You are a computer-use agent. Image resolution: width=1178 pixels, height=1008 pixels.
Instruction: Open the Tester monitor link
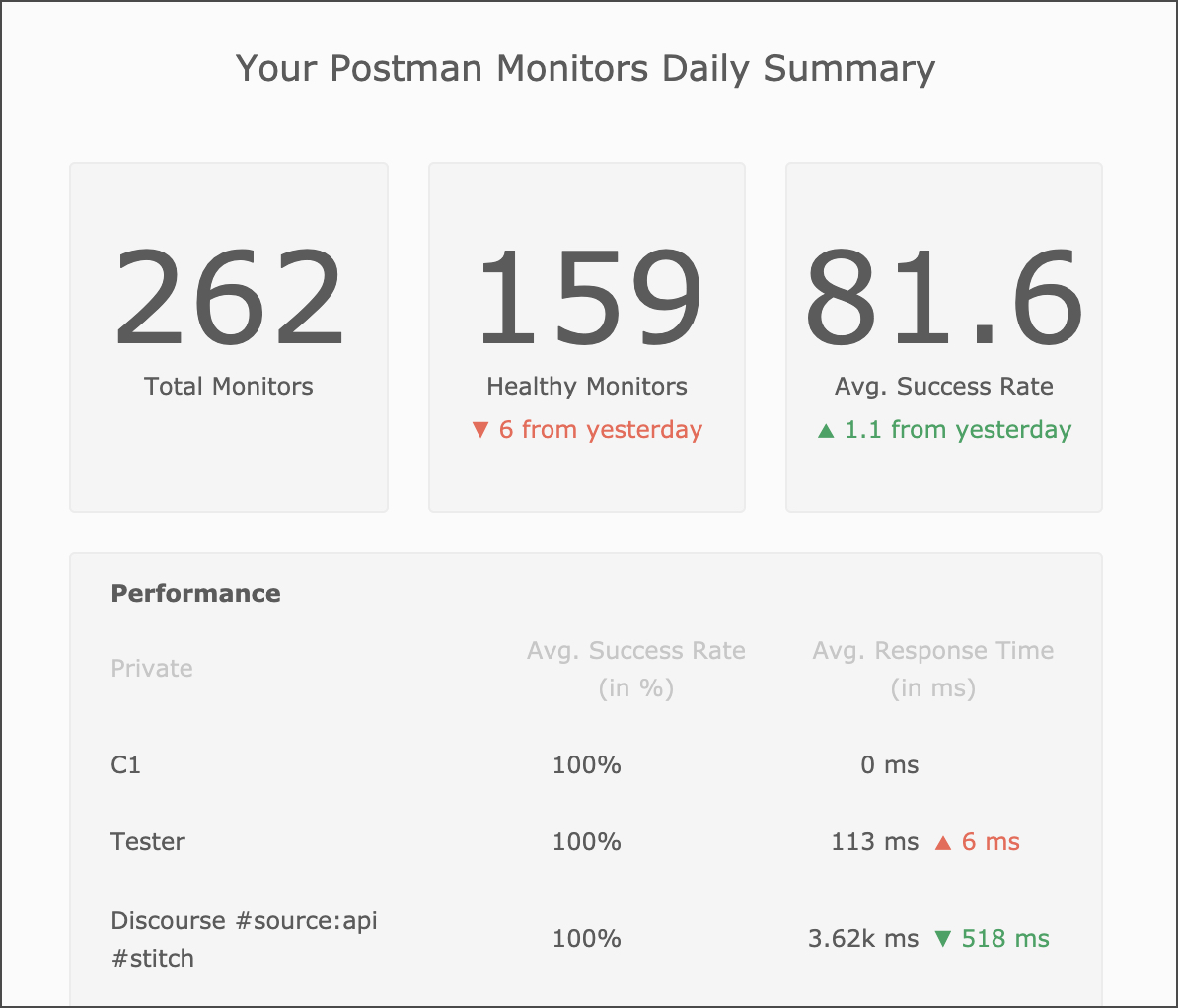tap(148, 842)
